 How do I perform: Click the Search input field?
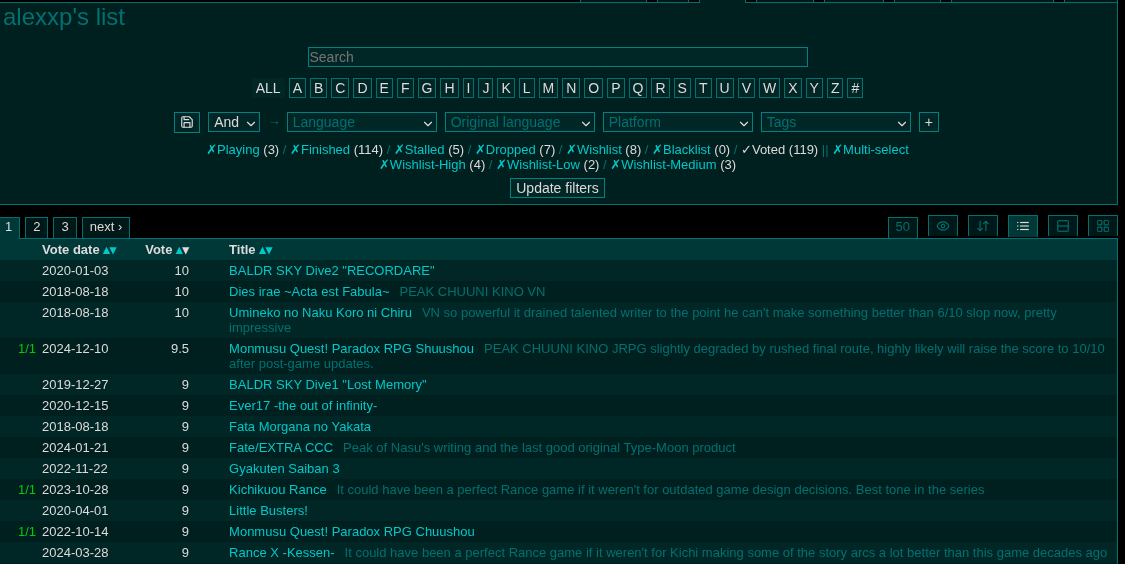[x=557, y=57]
